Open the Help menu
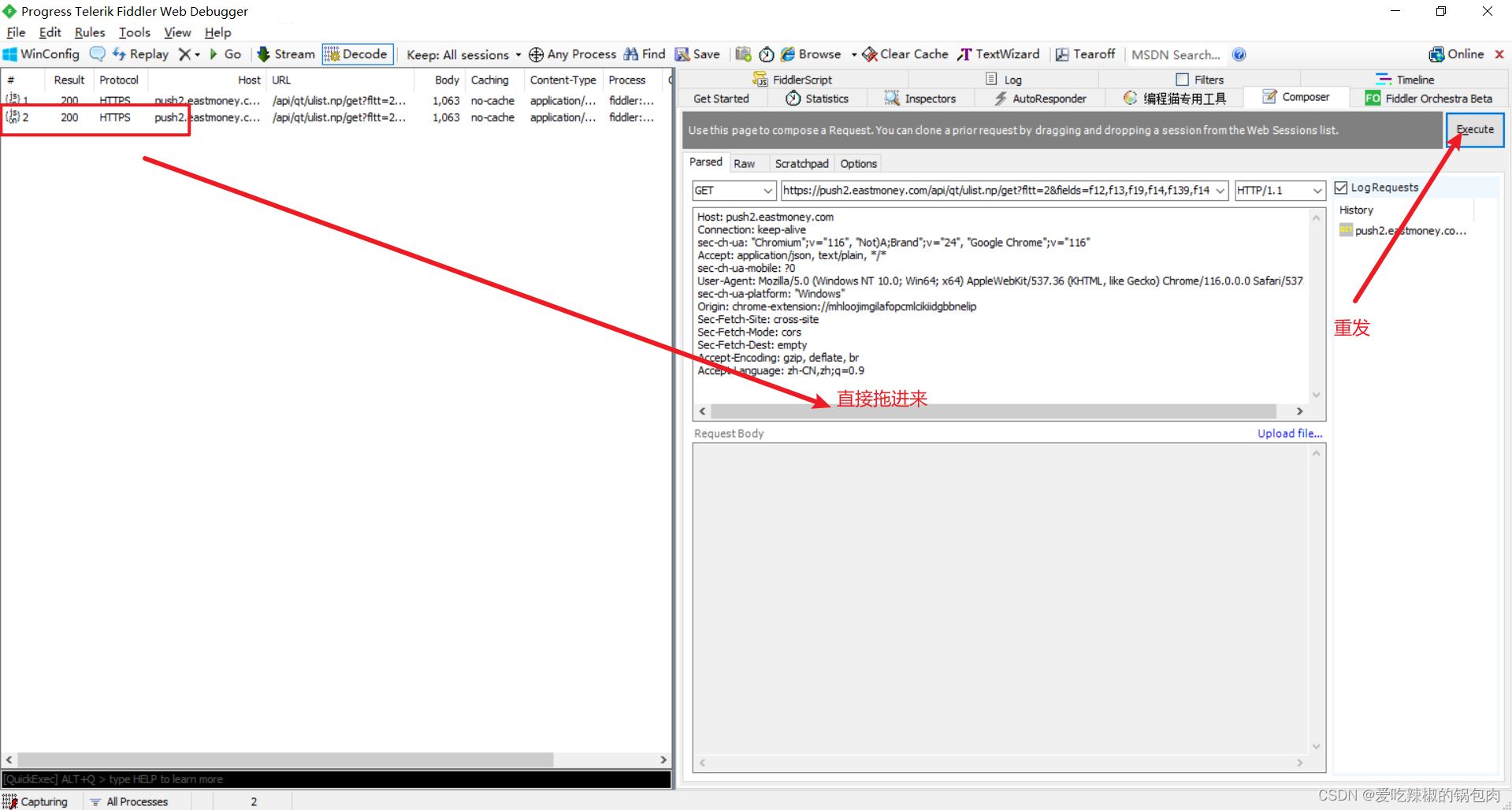Viewport: 1512px width, 810px height. point(217,32)
